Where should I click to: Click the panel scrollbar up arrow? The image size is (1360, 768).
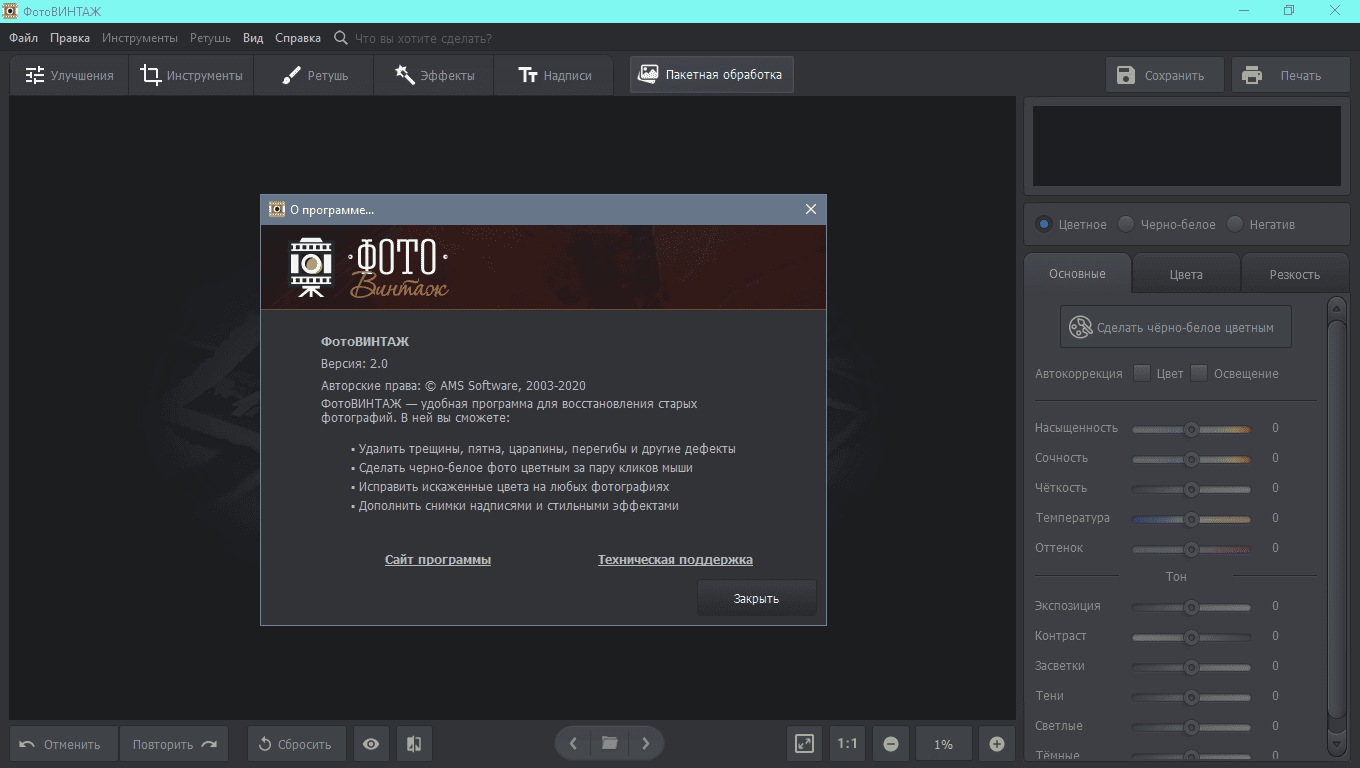[1337, 307]
